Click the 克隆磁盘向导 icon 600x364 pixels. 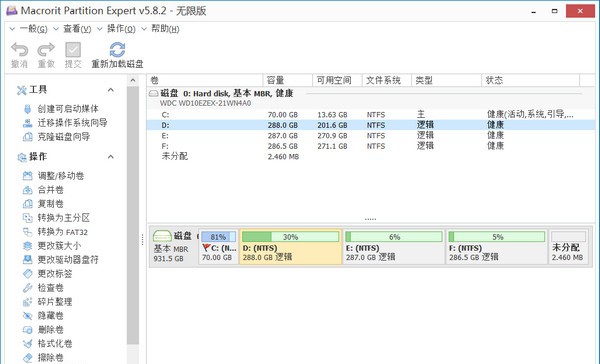(x=28, y=137)
